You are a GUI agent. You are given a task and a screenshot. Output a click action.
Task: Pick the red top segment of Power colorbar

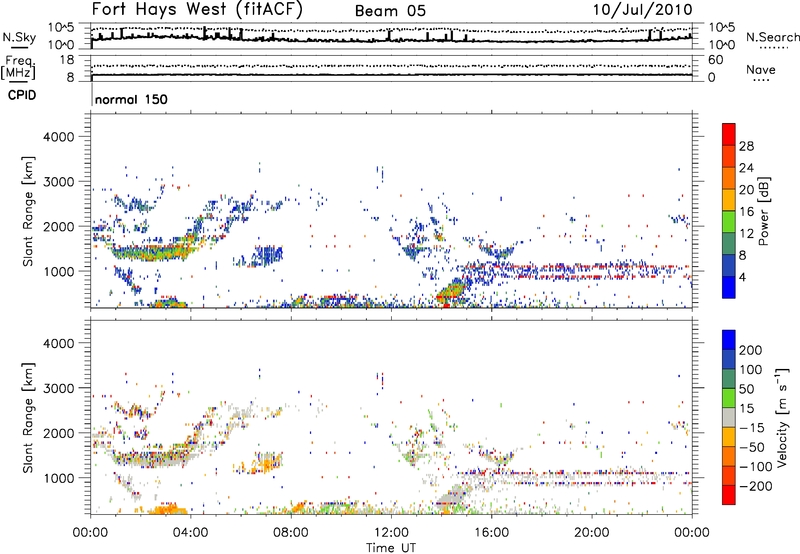coord(729,134)
